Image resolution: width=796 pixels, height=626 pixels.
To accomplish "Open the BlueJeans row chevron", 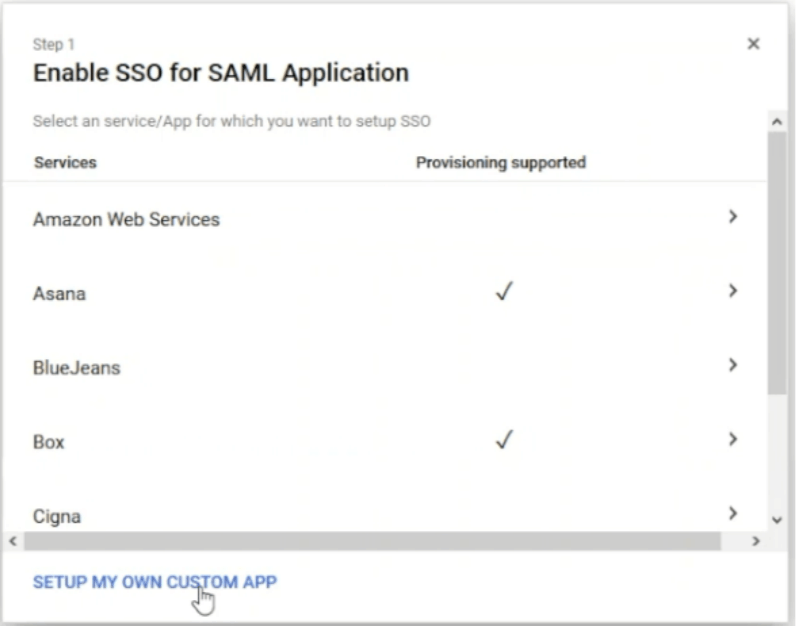I will pyautogui.click(x=733, y=365).
